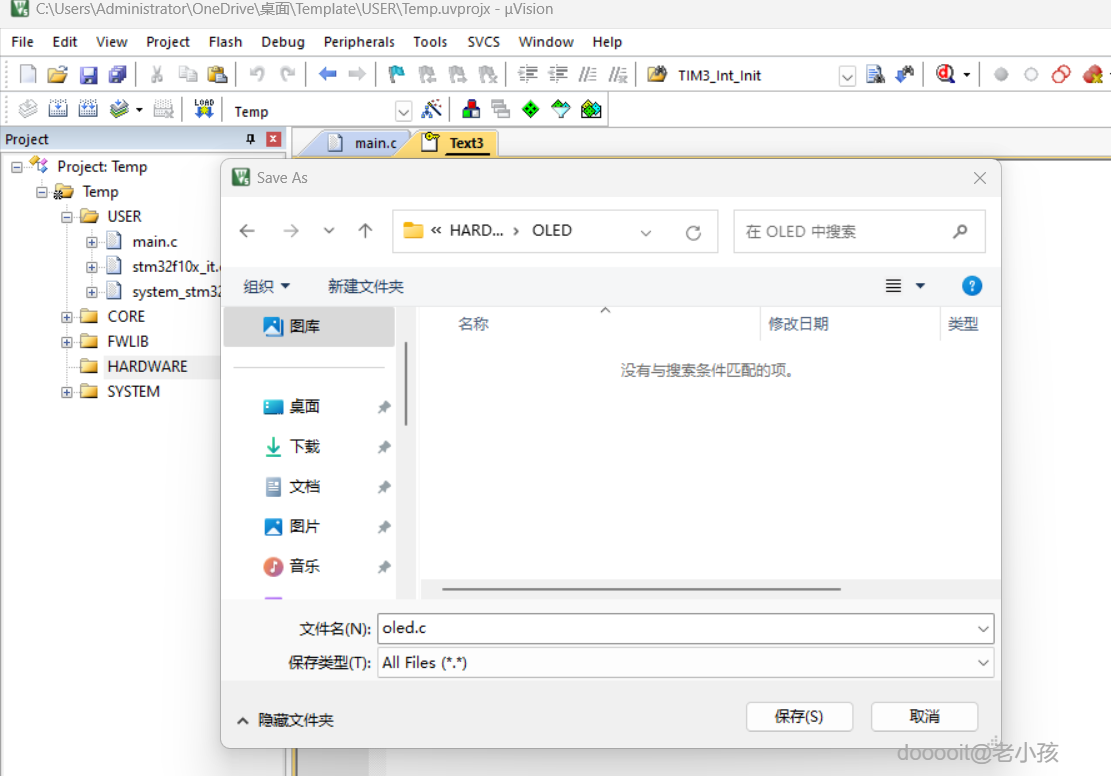The height and width of the screenshot is (776, 1111).
Task: Click 新建文件夹 to create new folder
Action: 365,286
